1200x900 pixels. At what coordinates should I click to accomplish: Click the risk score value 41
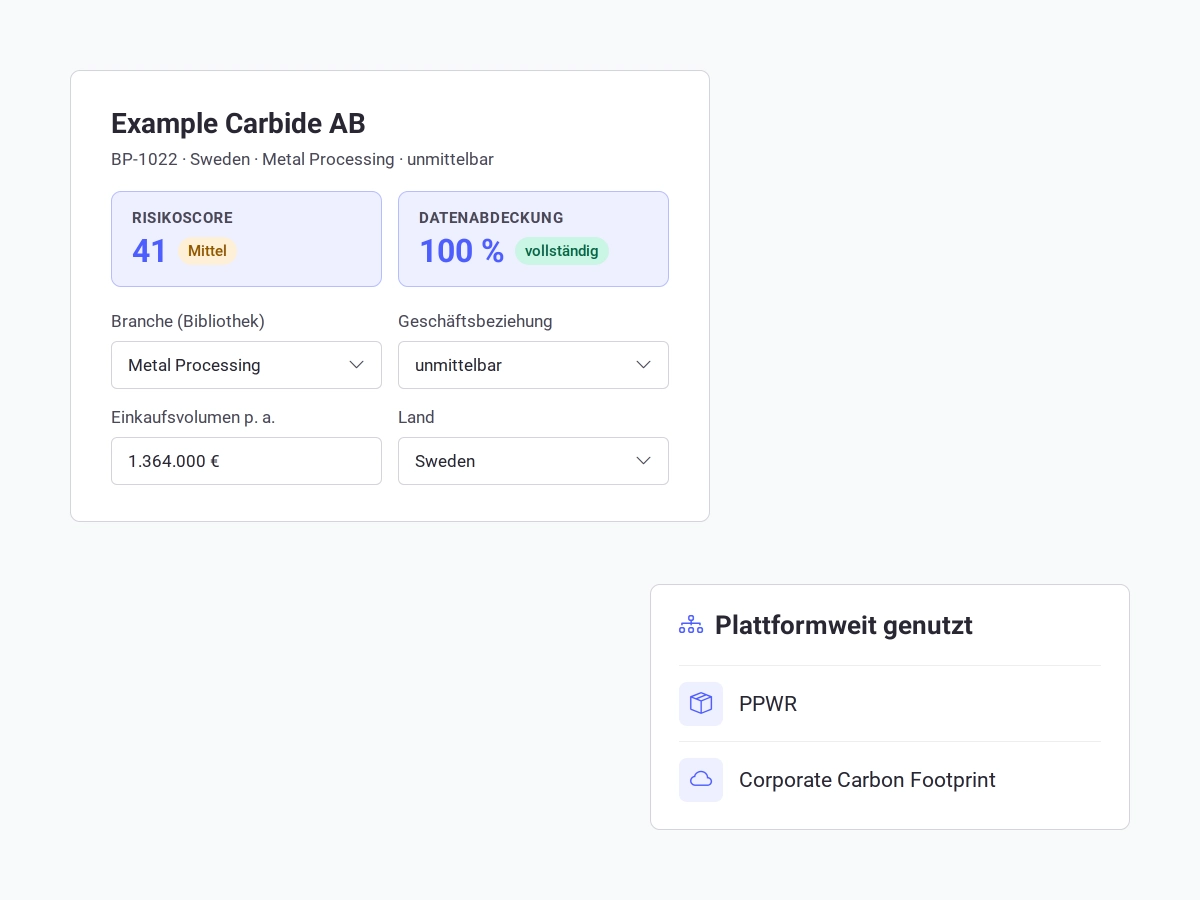[x=150, y=251]
